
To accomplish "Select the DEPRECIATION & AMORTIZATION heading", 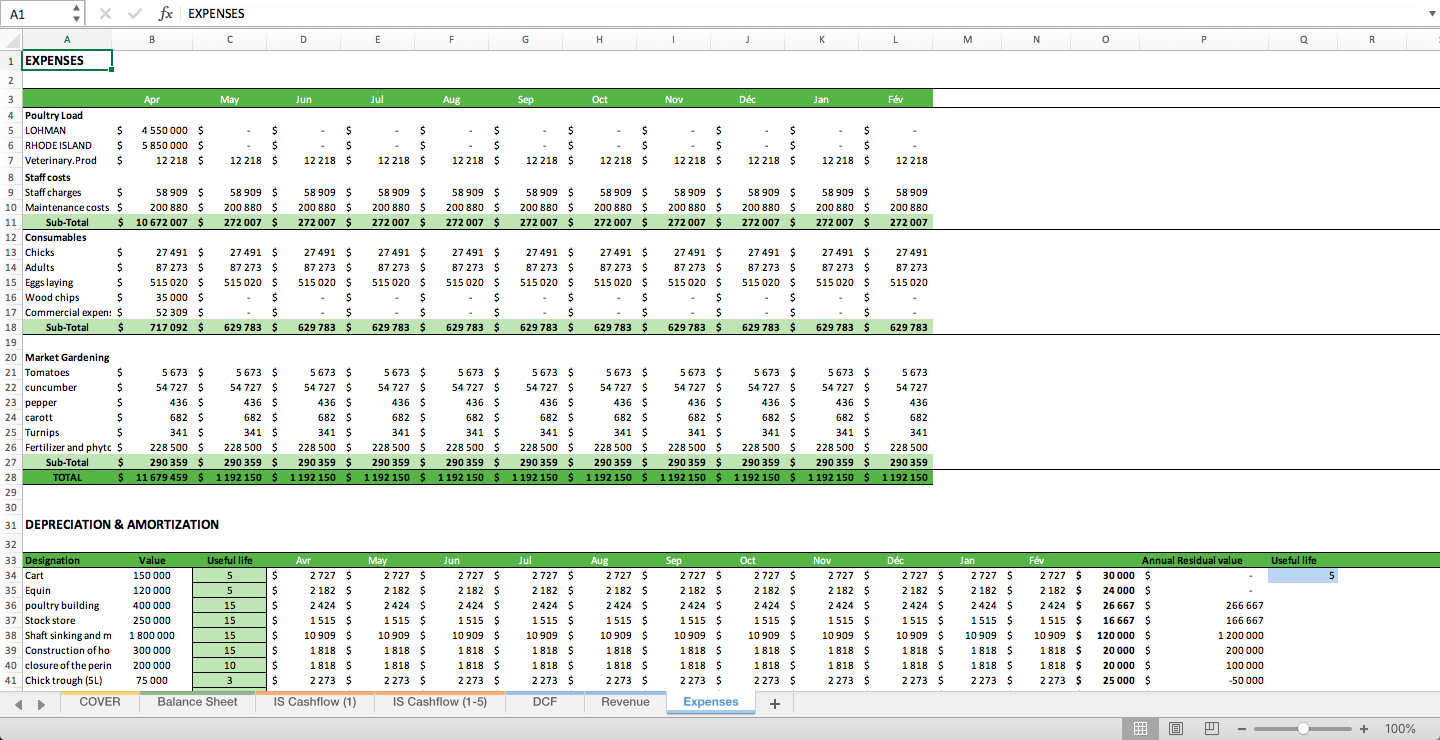I will (122, 524).
